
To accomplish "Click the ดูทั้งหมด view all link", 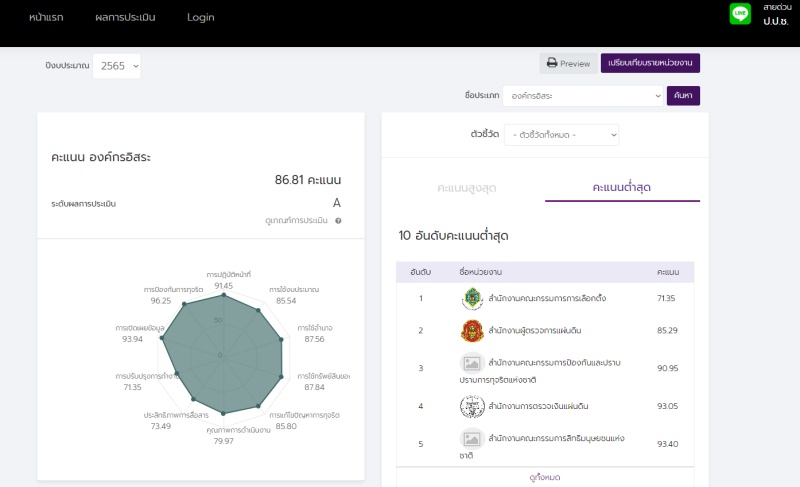I will coord(545,477).
